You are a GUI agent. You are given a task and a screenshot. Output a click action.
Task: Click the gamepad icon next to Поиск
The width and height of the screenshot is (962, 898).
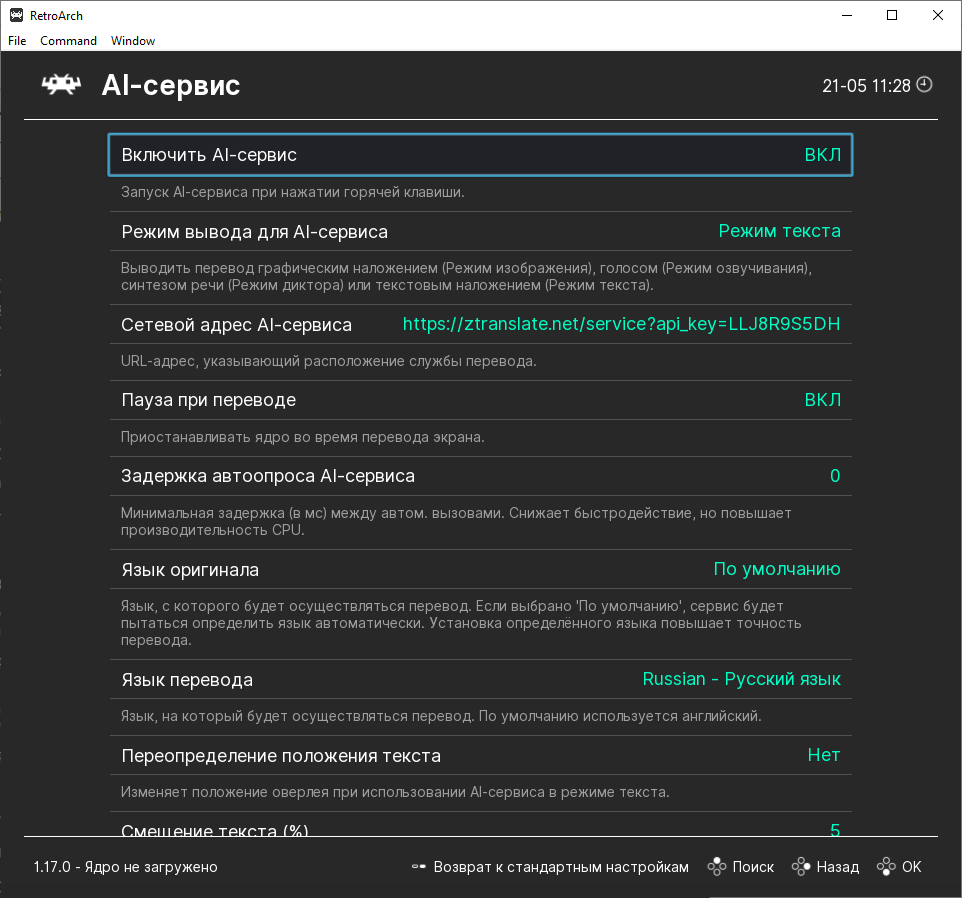[x=717, y=867]
